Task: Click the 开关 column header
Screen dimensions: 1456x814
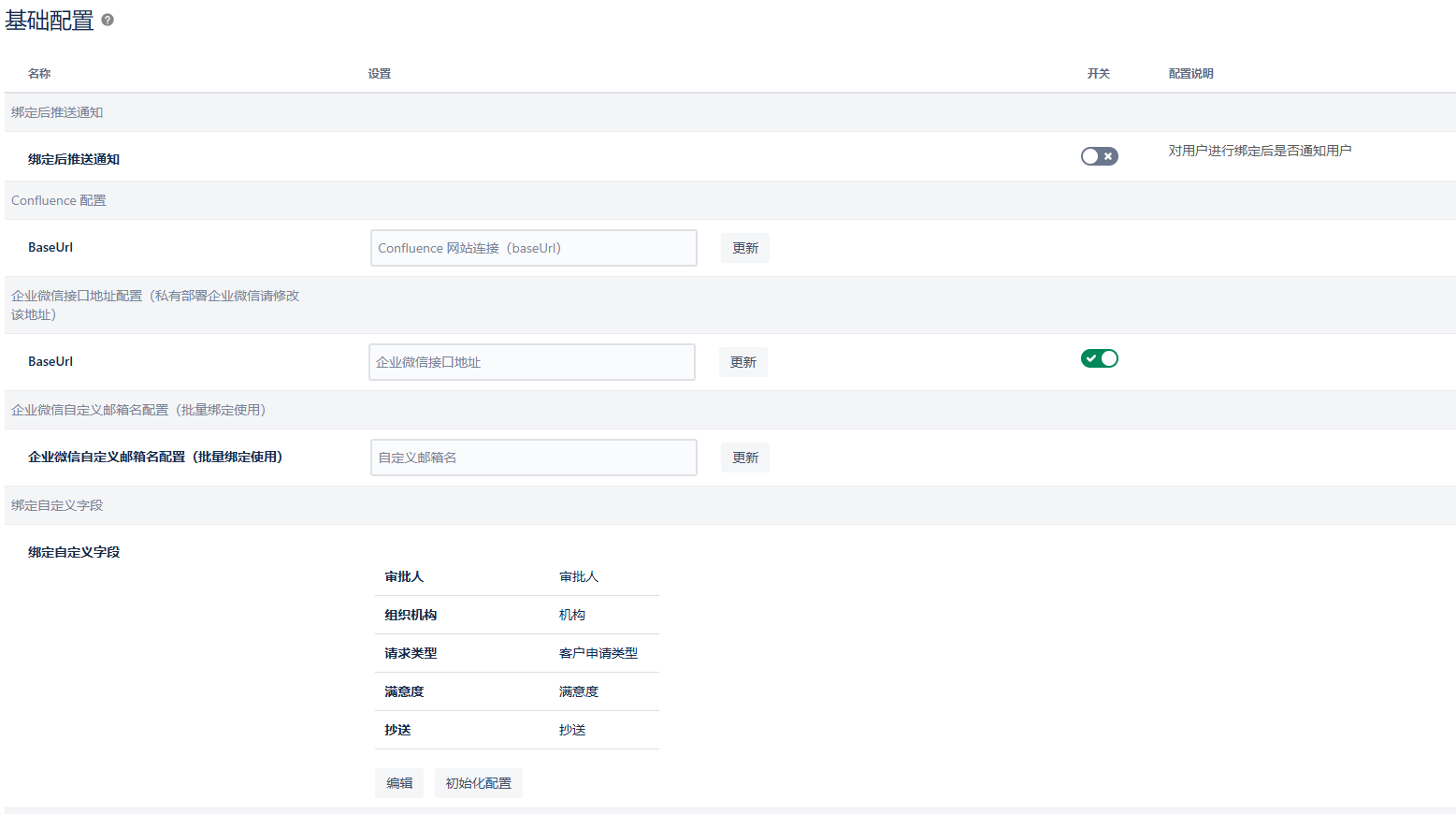Action: tap(1098, 74)
